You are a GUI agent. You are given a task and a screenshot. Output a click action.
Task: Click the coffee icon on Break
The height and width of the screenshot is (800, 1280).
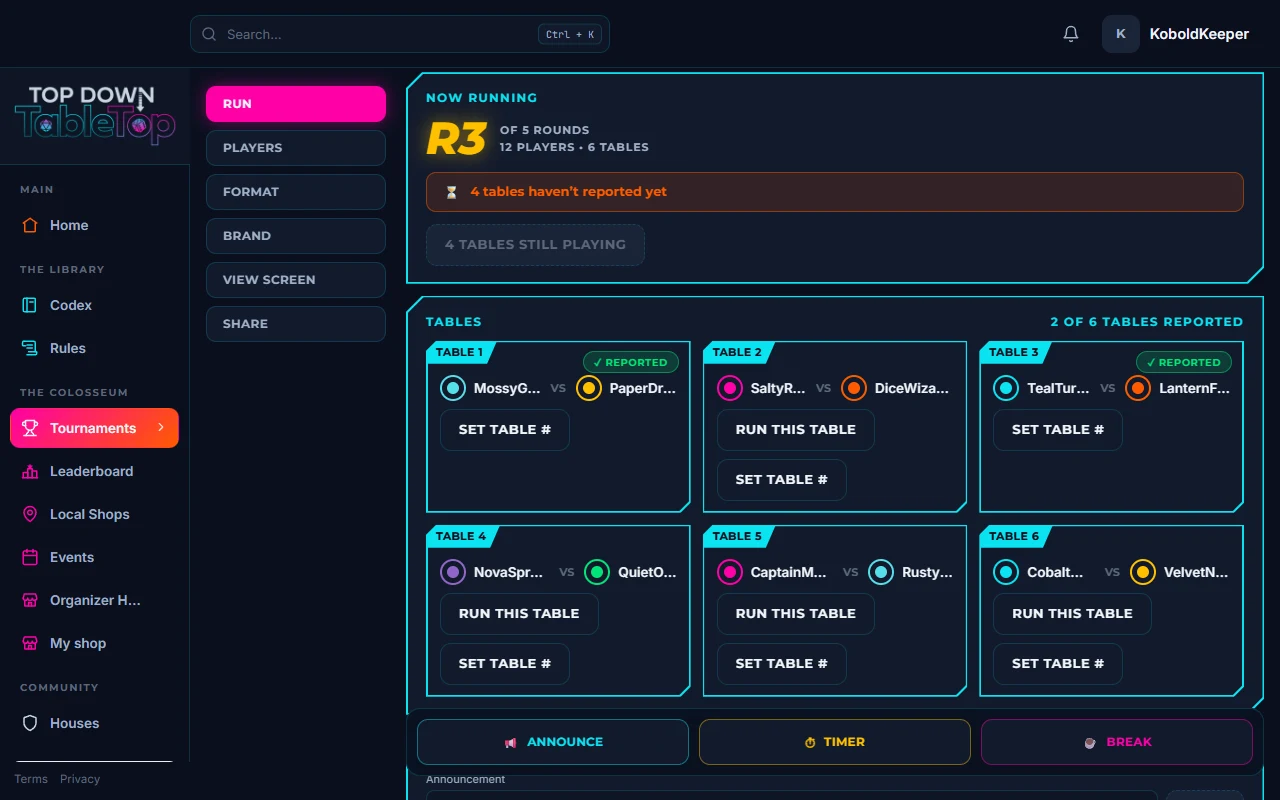[x=1090, y=742]
